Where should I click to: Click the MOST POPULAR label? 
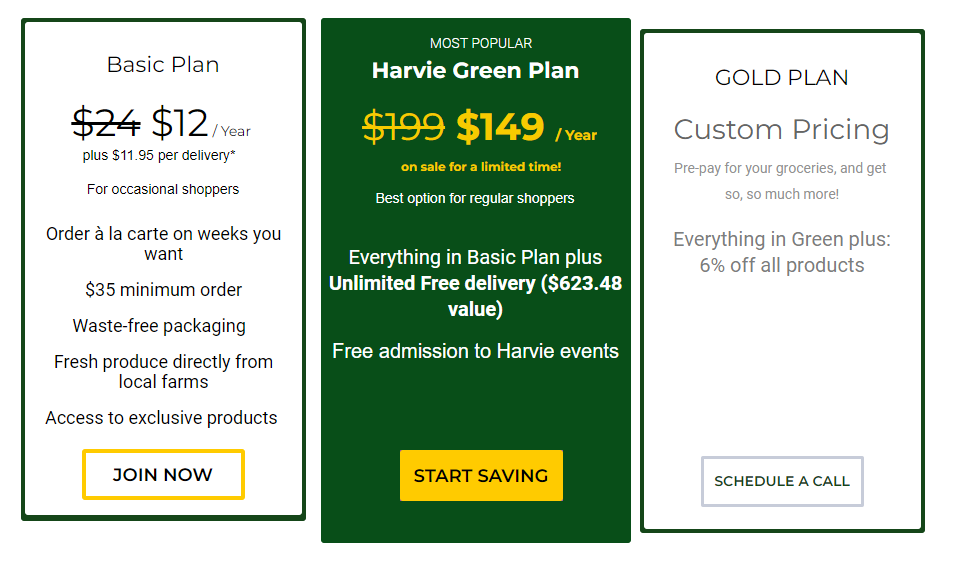click(481, 43)
